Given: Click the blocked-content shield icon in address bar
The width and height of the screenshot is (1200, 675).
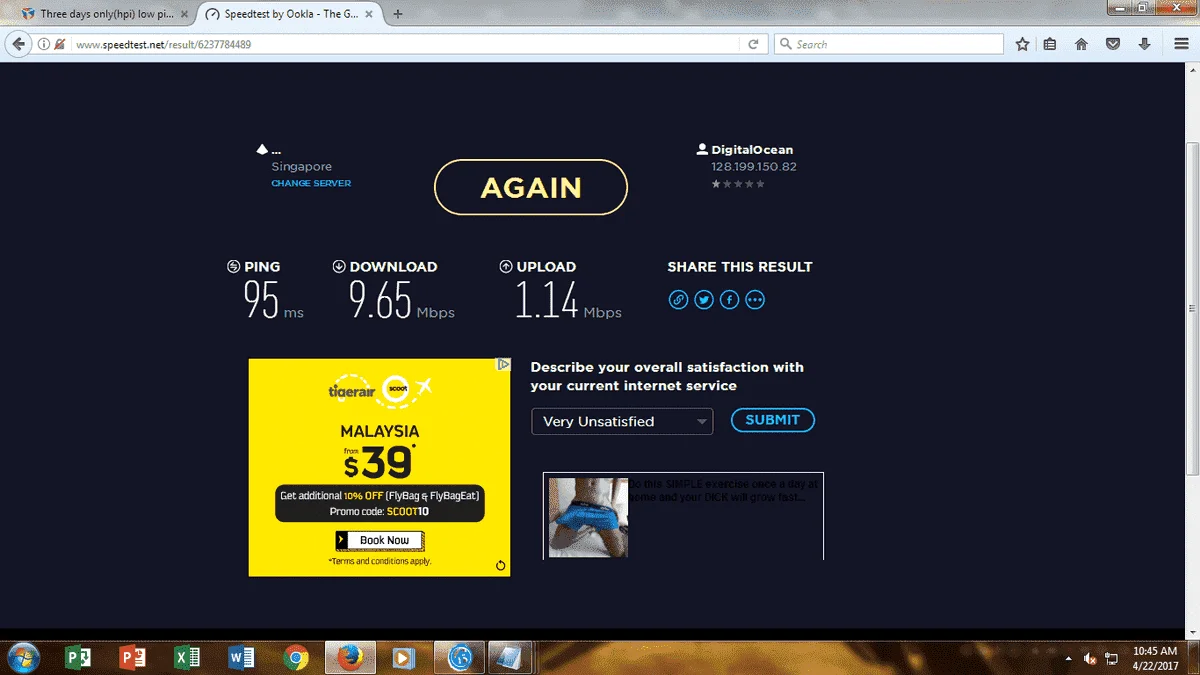Looking at the screenshot, I should (61, 44).
